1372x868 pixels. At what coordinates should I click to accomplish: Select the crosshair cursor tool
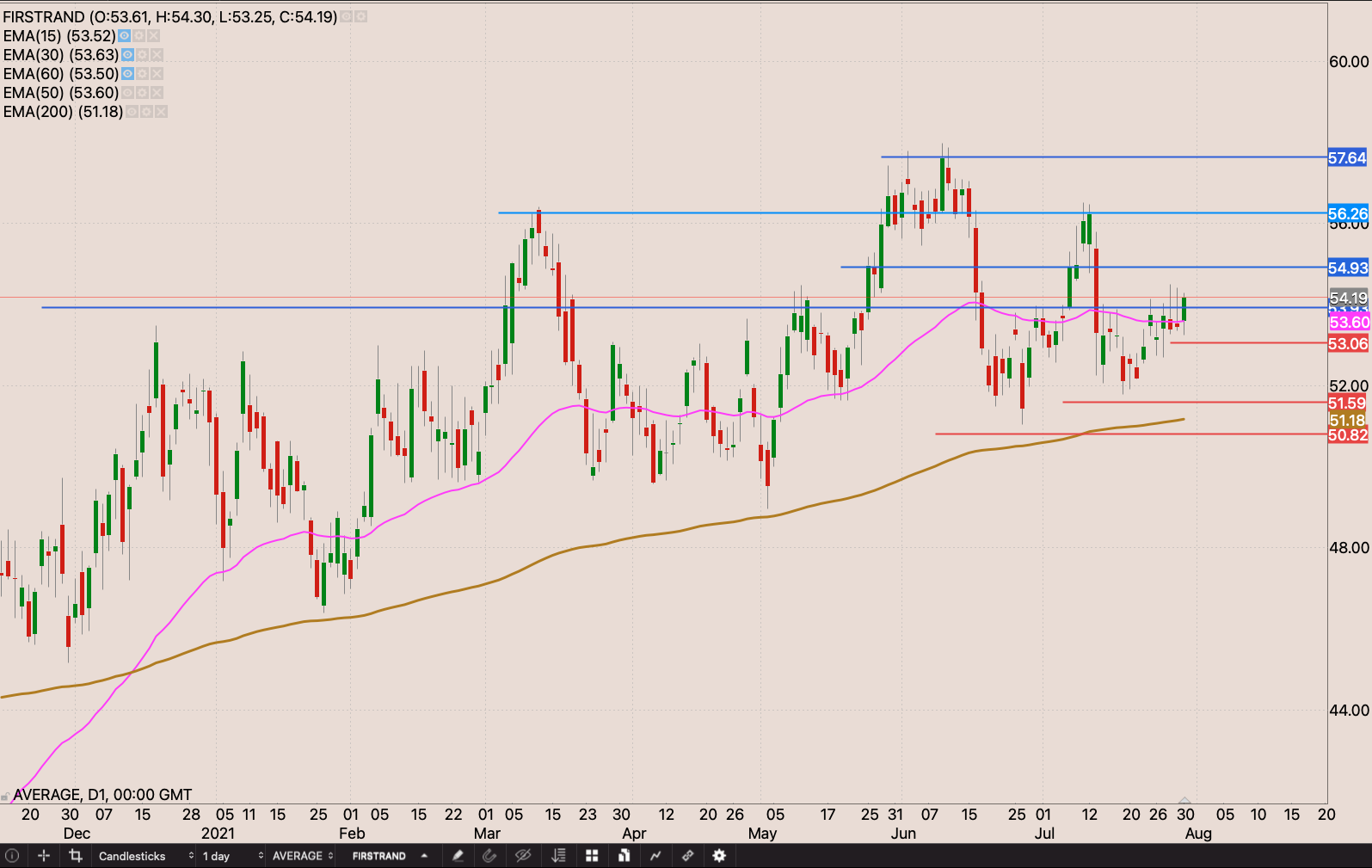coord(44,856)
